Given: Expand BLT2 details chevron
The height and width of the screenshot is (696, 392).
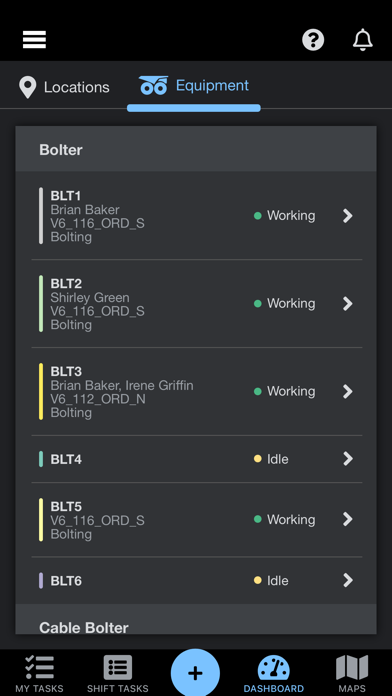Looking at the screenshot, I should click(x=348, y=304).
